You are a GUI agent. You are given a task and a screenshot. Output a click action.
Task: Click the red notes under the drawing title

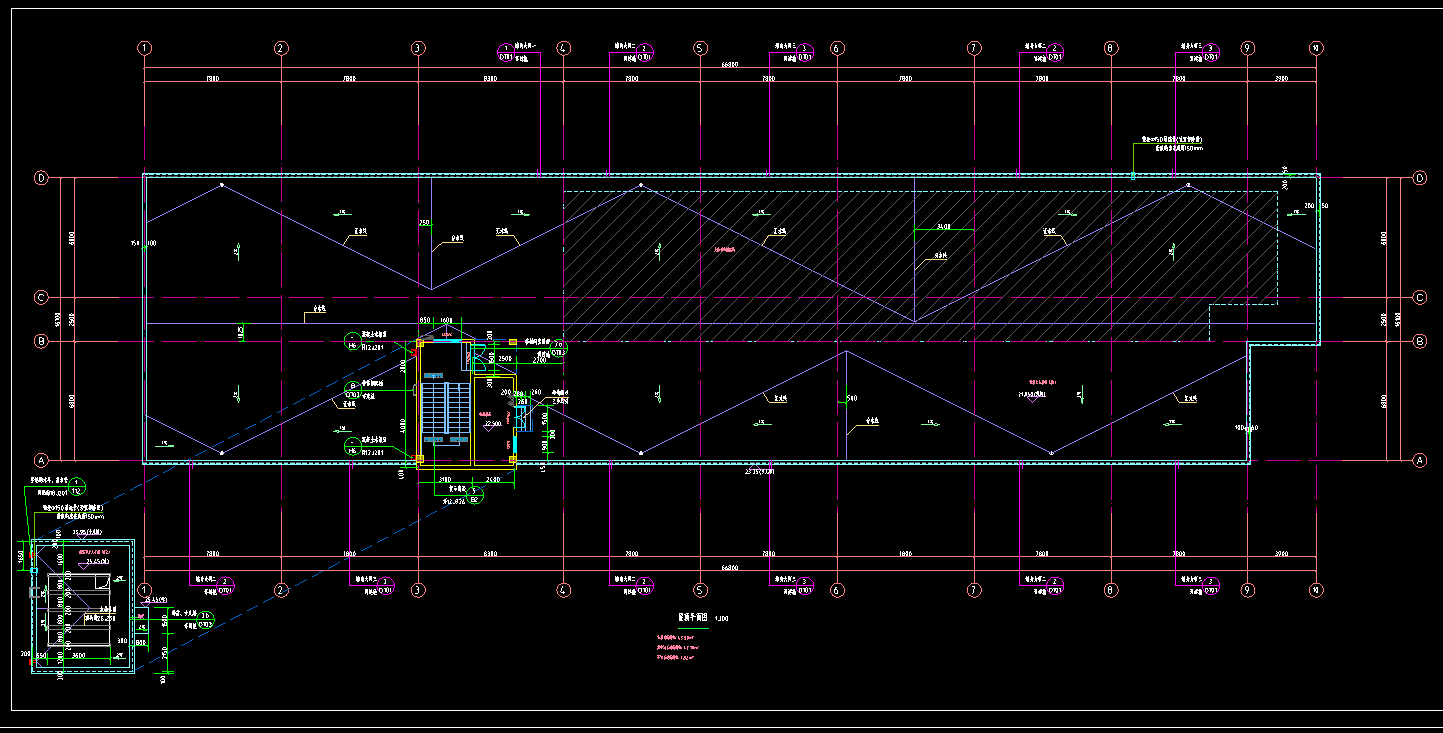pos(674,646)
